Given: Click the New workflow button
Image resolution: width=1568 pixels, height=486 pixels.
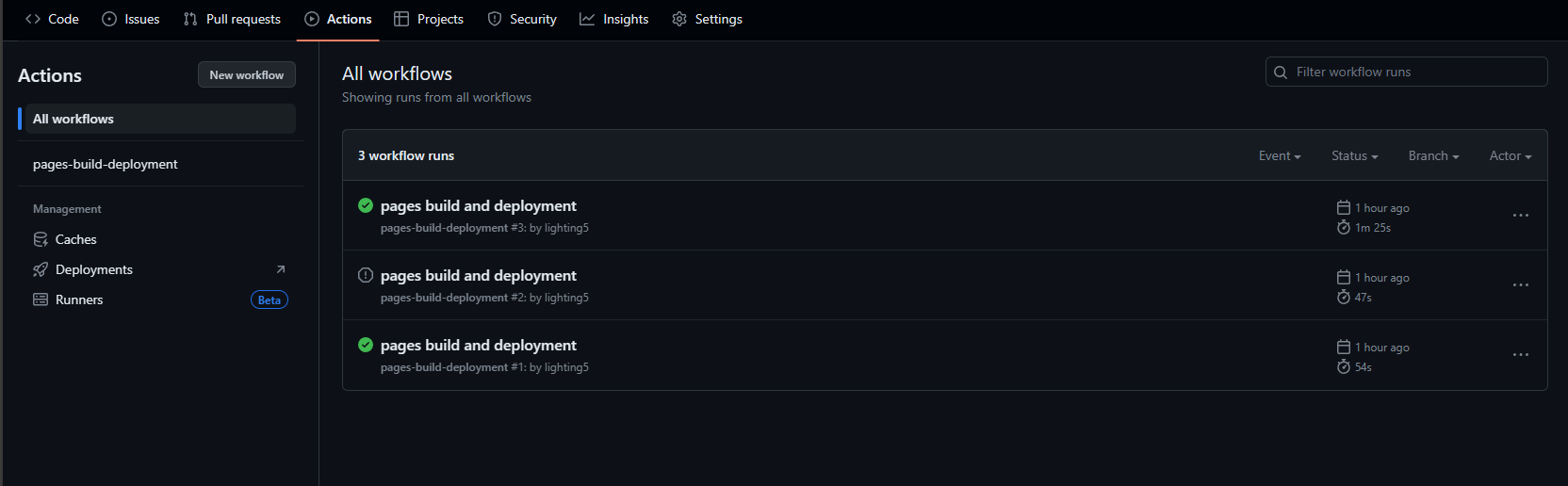Looking at the screenshot, I should coord(247,75).
